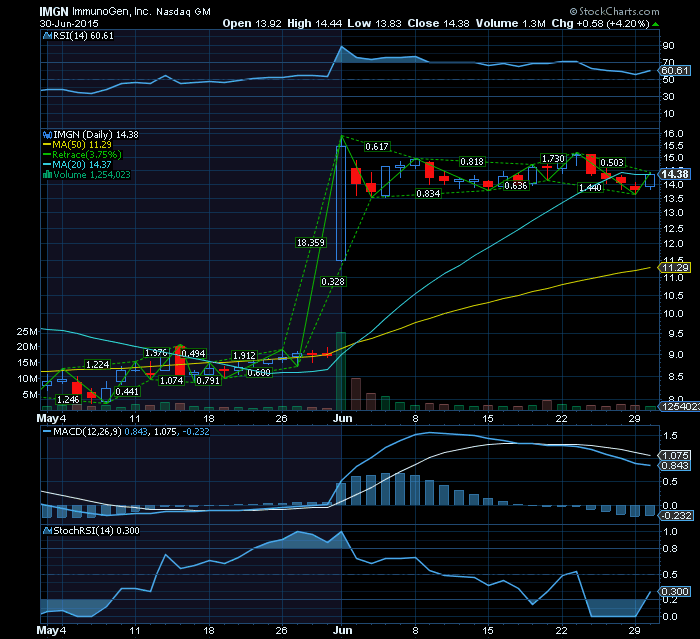Click the 1.440 retracement label
700x639 pixels.
(590, 188)
